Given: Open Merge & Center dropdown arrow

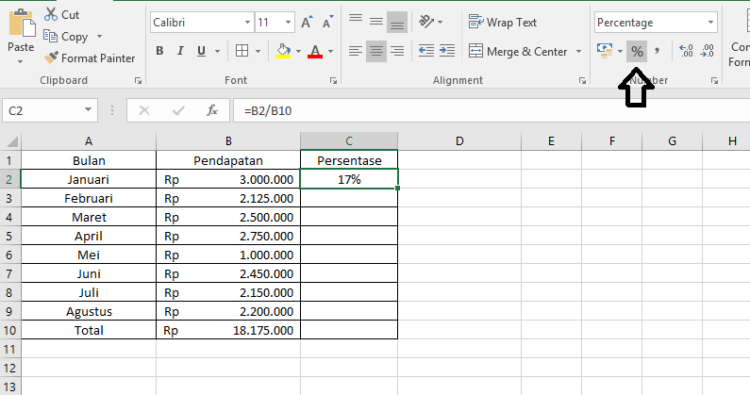Looking at the screenshot, I should coord(578,51).
